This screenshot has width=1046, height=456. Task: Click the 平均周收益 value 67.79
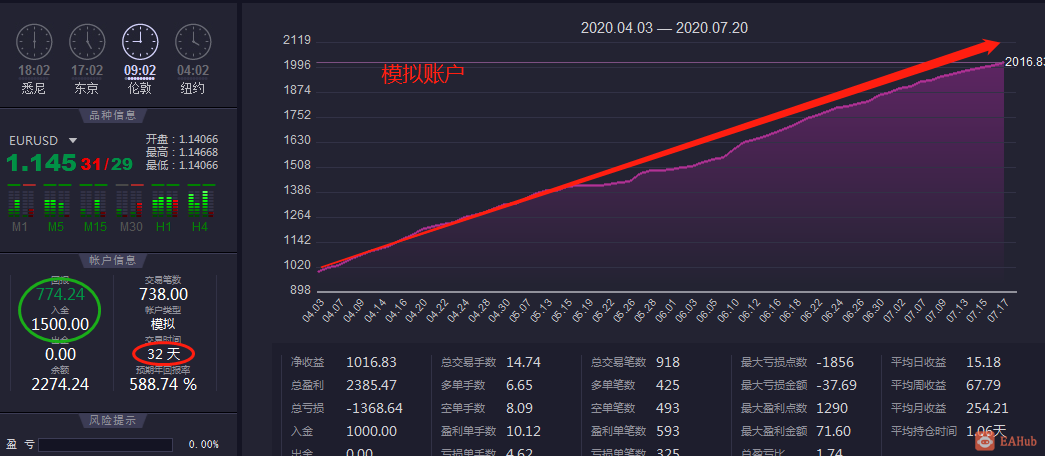click(x=983, y=385)
